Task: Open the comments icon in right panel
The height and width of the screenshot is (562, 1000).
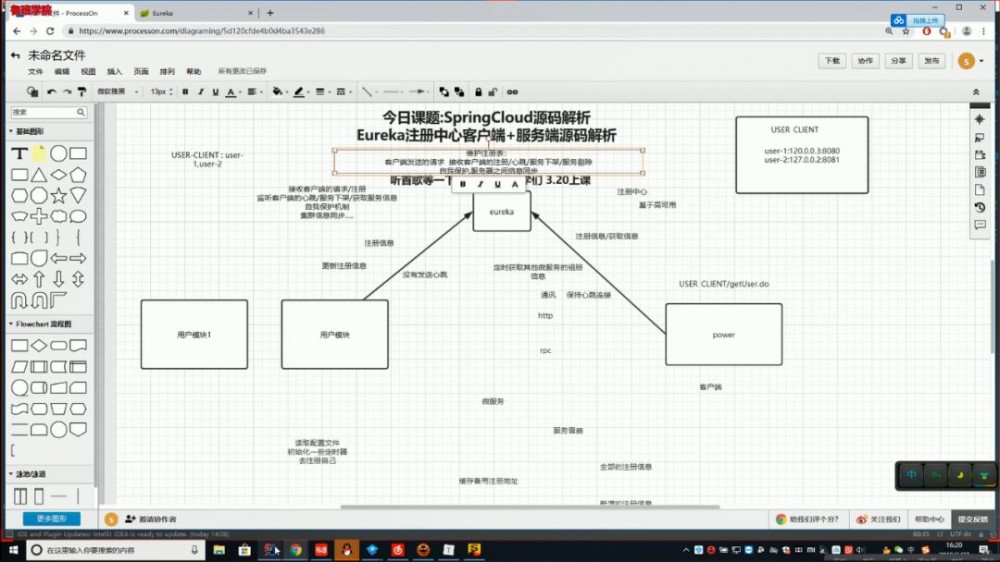Action: click(x=980, y=225)
